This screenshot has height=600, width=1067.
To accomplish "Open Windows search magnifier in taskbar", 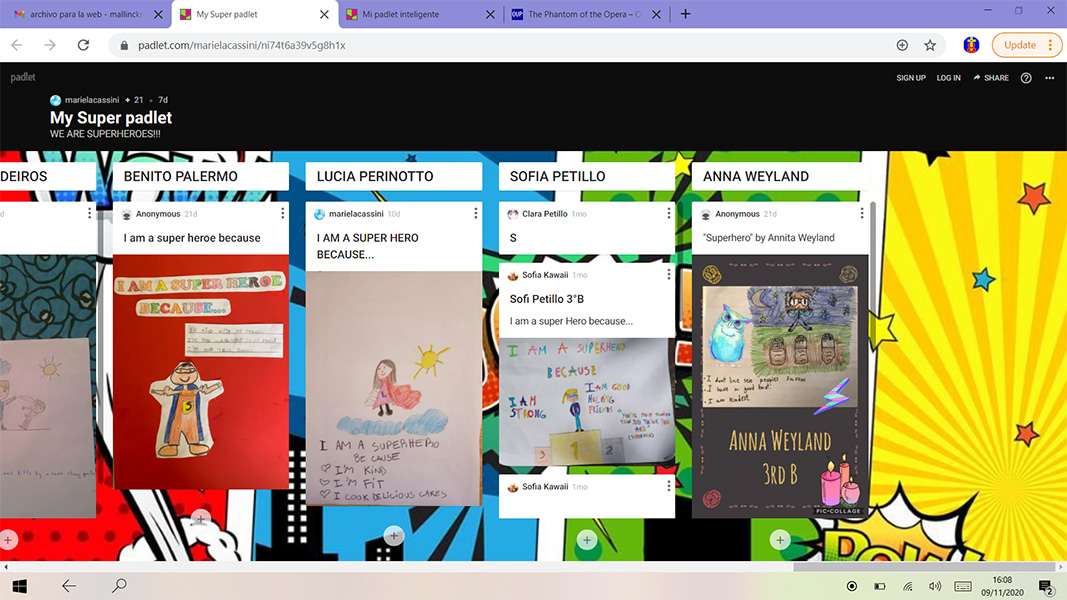I will [x=119, y=586].
